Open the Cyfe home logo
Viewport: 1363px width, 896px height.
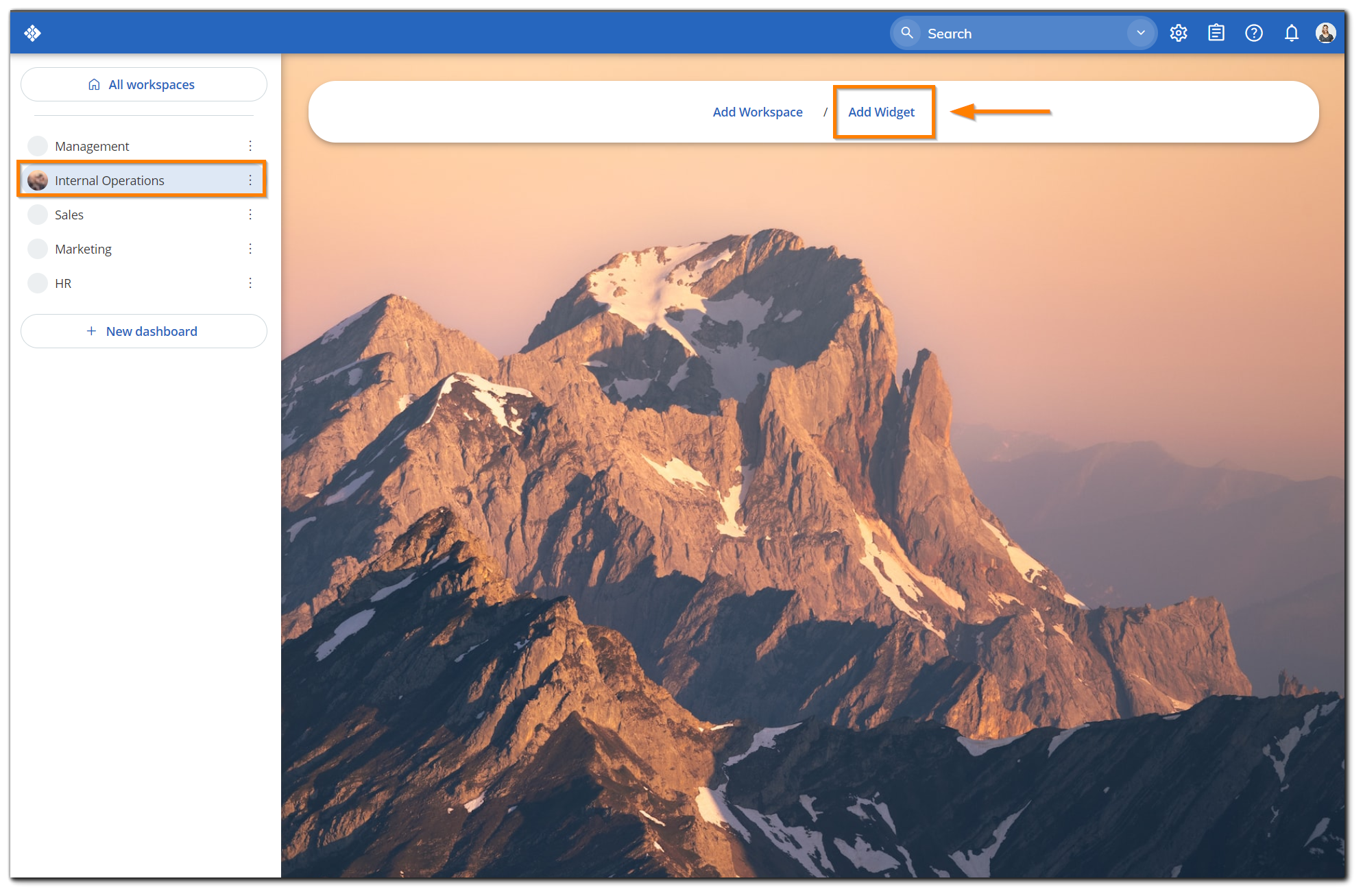(32, 32)
